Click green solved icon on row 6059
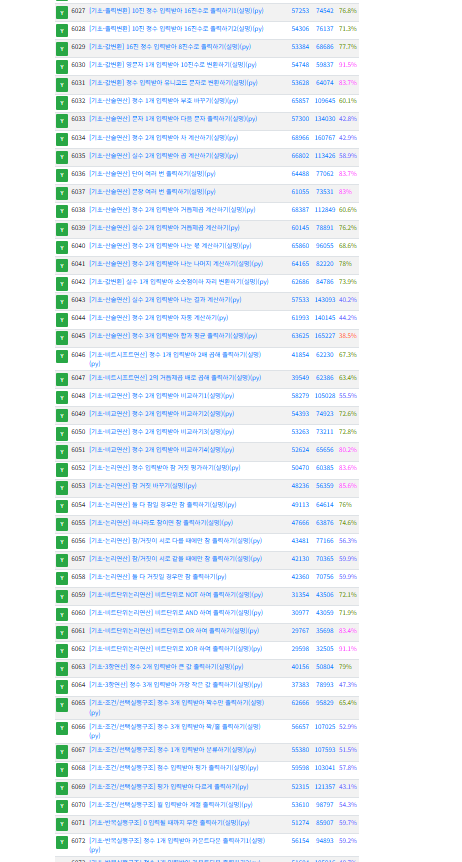The image size is (462, 862). (x=62, y=596)
